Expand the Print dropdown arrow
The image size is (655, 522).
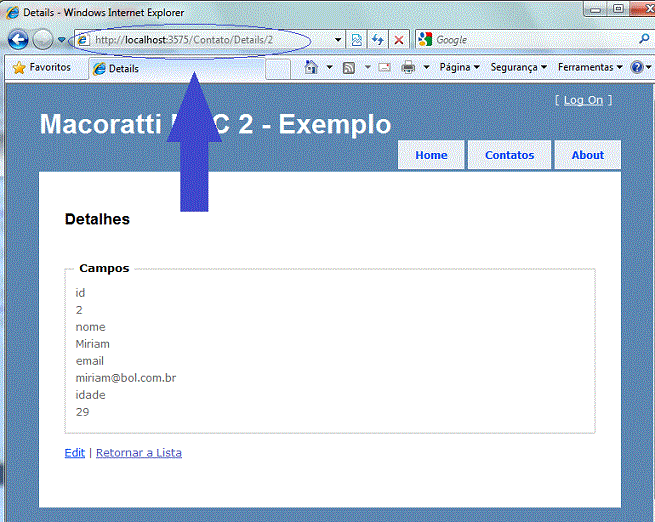point(427,67)
